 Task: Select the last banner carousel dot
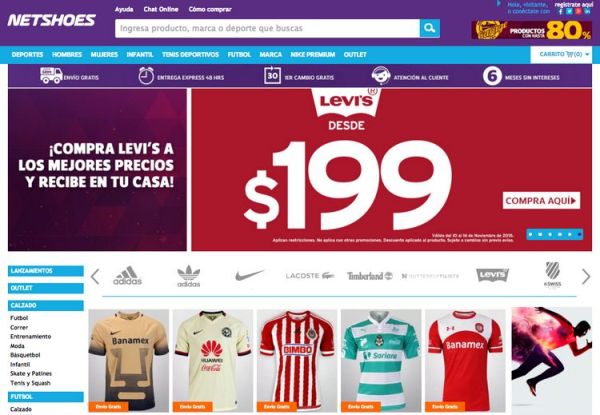(x=579, y=234)
